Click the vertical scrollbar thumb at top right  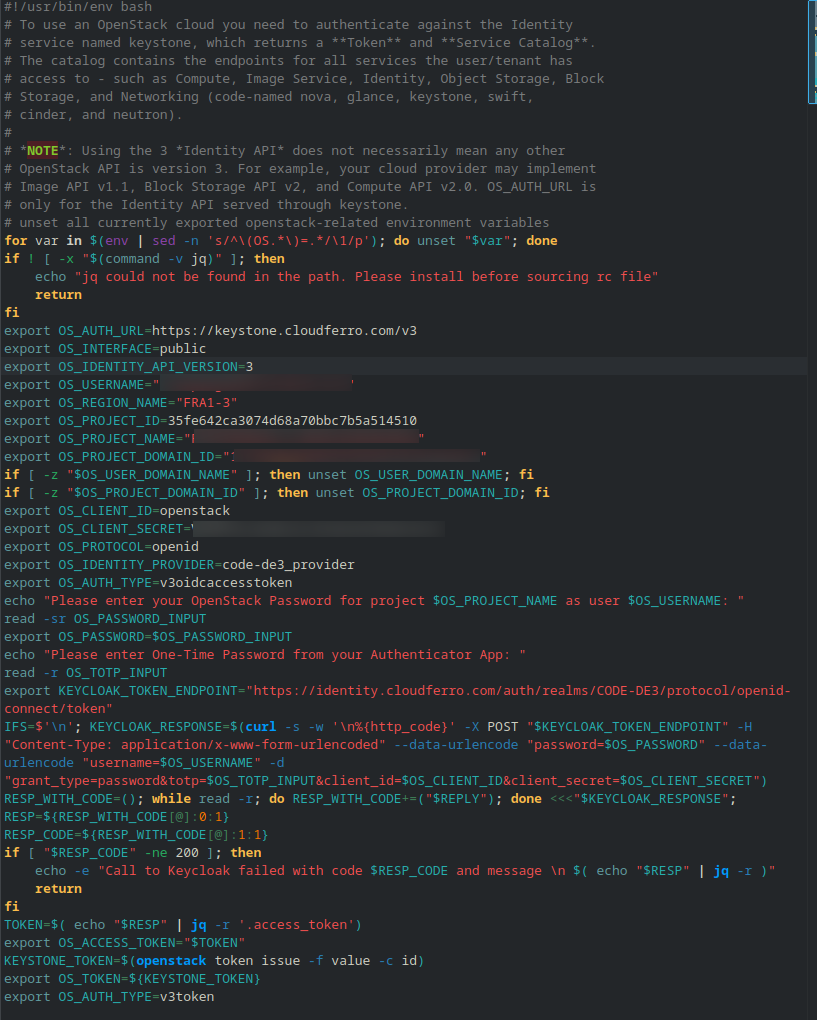click(x=812, y=51)
